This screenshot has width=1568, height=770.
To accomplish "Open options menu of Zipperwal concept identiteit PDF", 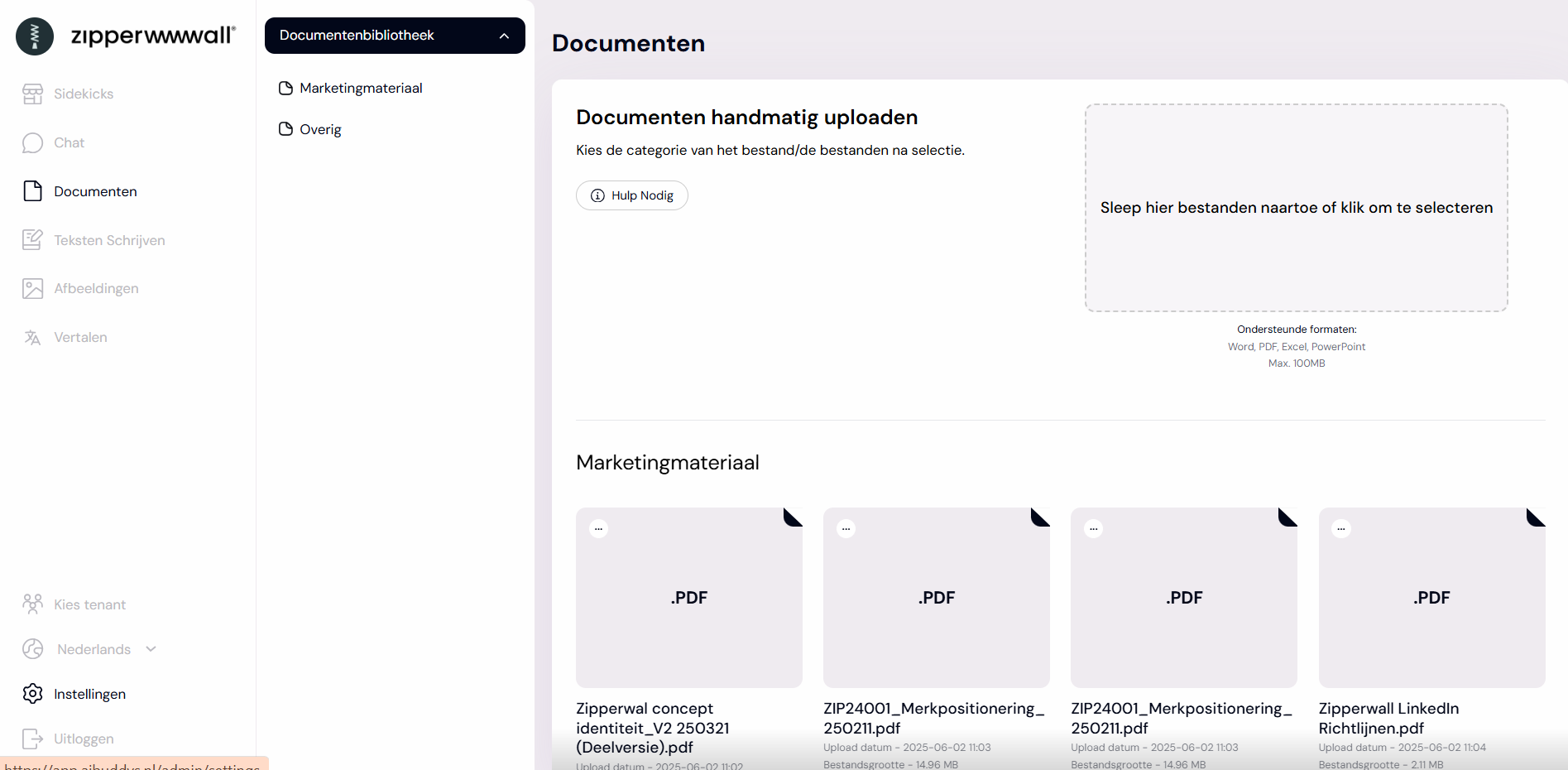I will (599, 528).
